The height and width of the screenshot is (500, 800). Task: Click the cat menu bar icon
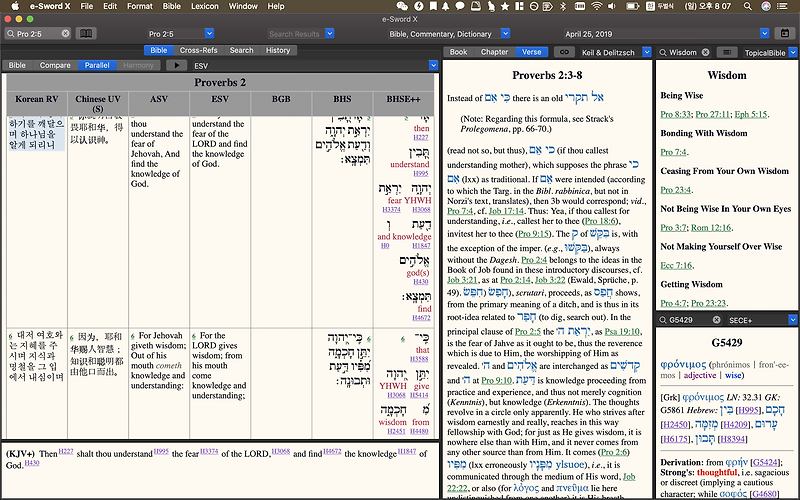490,6
